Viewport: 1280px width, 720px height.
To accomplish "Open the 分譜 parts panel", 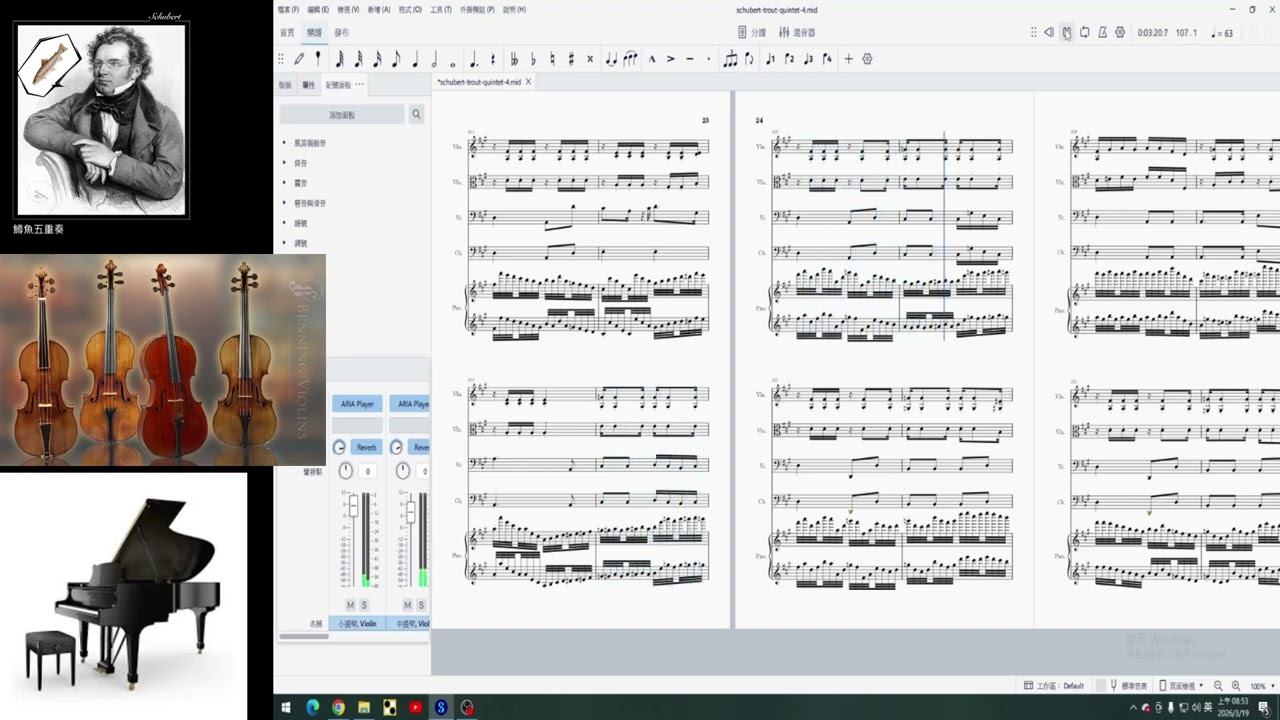I will pos(751,33).
